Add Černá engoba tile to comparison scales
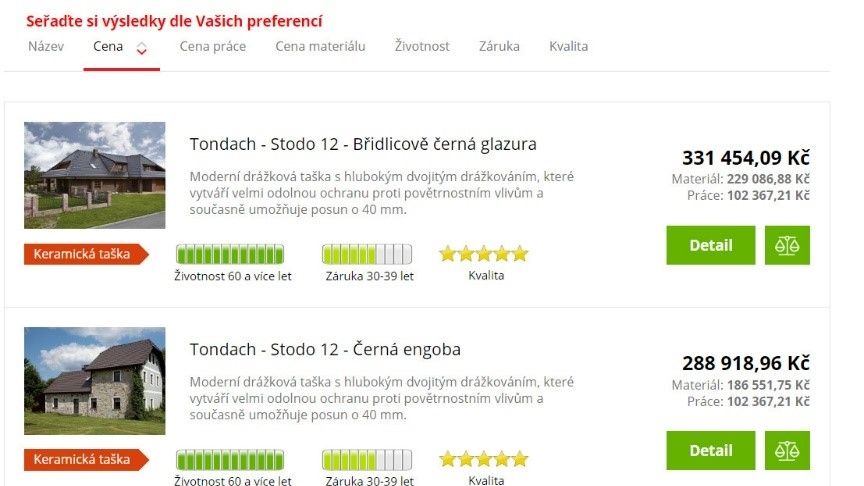The width and height of the screenshot is (864, 486). click(x=787, y=450)
